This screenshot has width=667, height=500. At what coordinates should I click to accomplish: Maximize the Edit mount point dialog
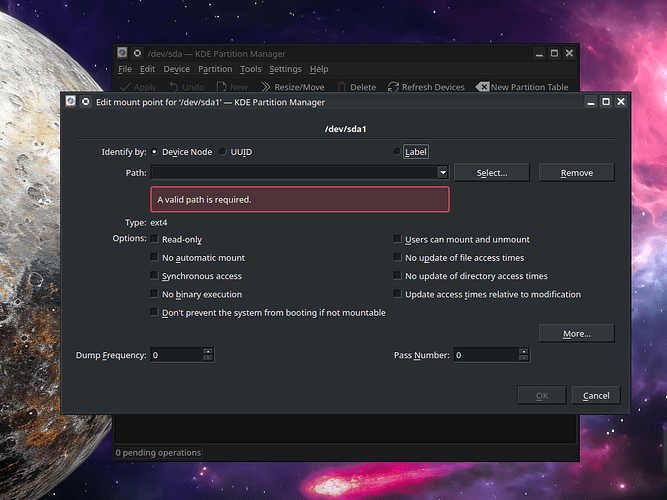tap(606, 102)
